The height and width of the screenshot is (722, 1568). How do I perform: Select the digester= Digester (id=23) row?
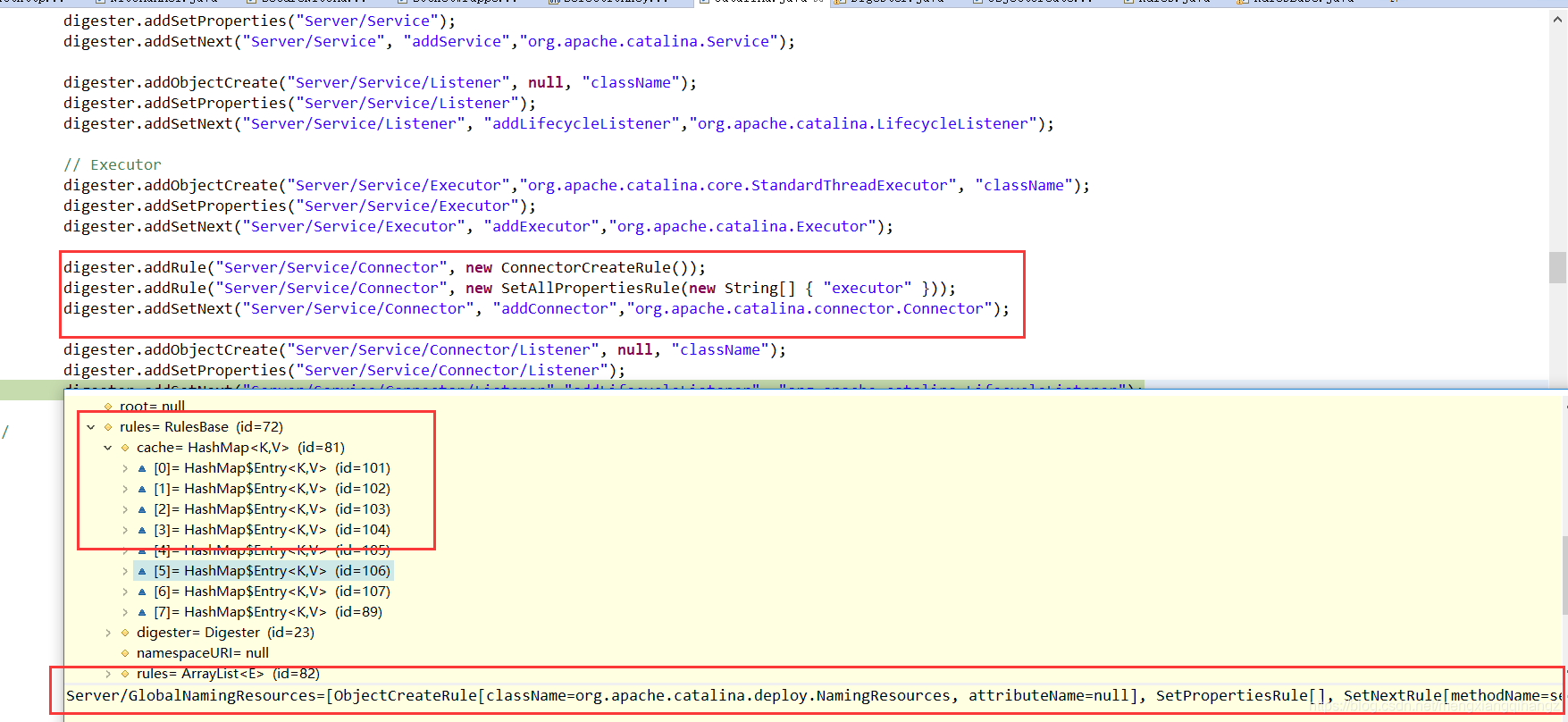(225, 633)
